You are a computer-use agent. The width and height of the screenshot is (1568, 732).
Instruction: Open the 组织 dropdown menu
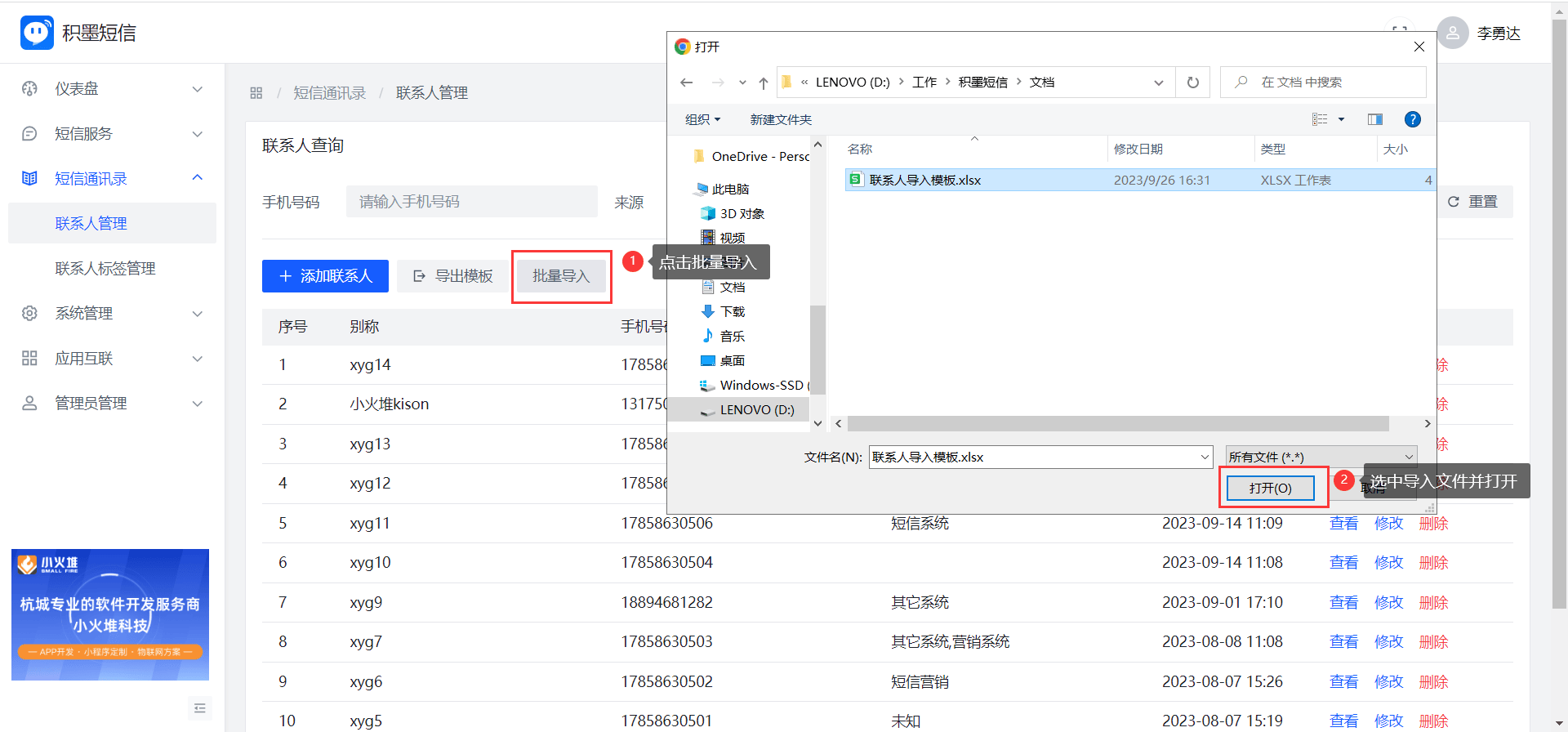702,119
